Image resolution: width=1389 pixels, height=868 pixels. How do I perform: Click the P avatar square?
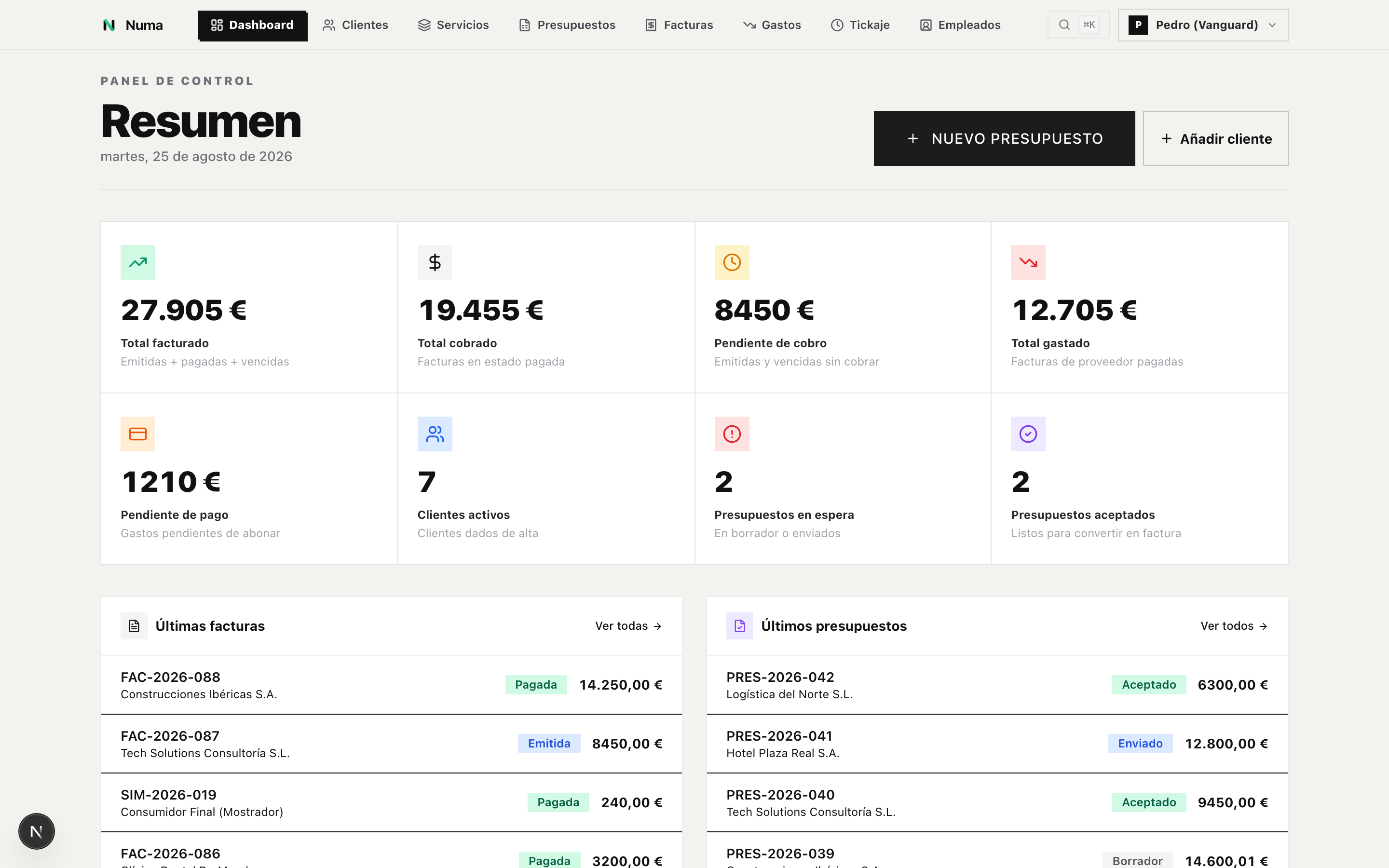1138,25
